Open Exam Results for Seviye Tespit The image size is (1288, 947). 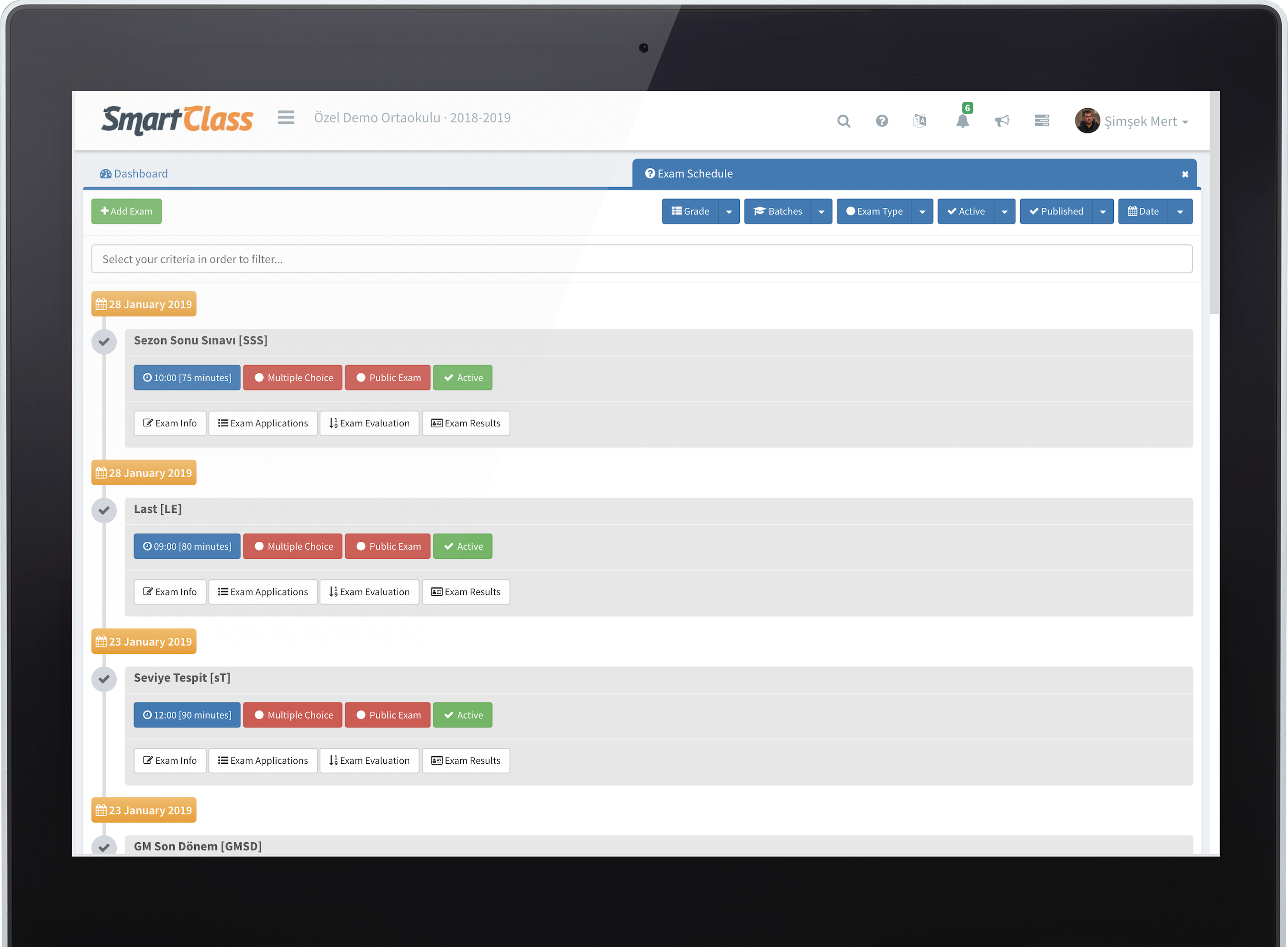point(466,761)
